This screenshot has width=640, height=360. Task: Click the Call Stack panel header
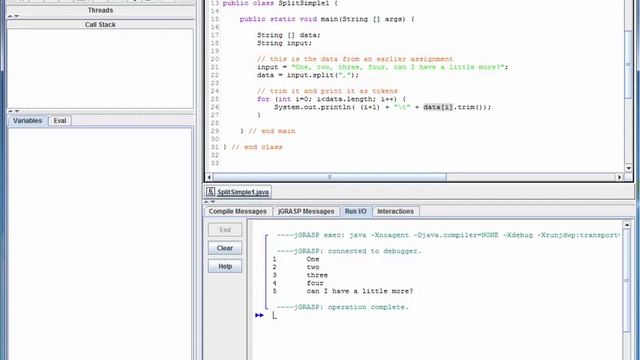(100, 24)
